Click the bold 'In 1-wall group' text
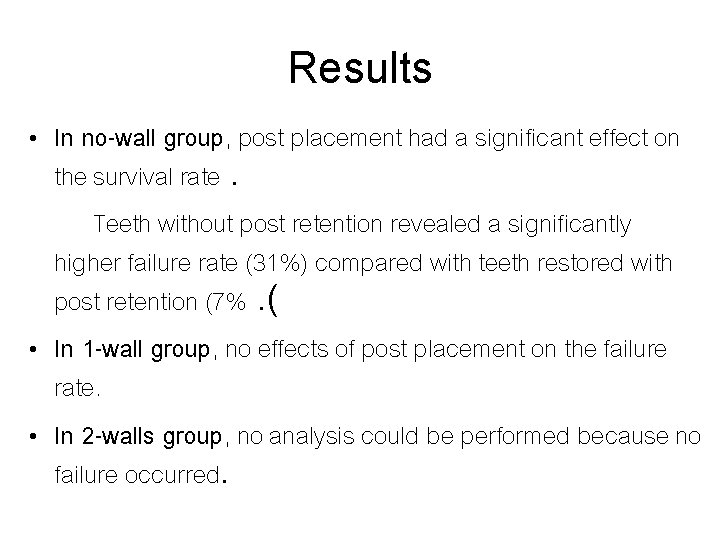720x540 pixels. [132, 349]
